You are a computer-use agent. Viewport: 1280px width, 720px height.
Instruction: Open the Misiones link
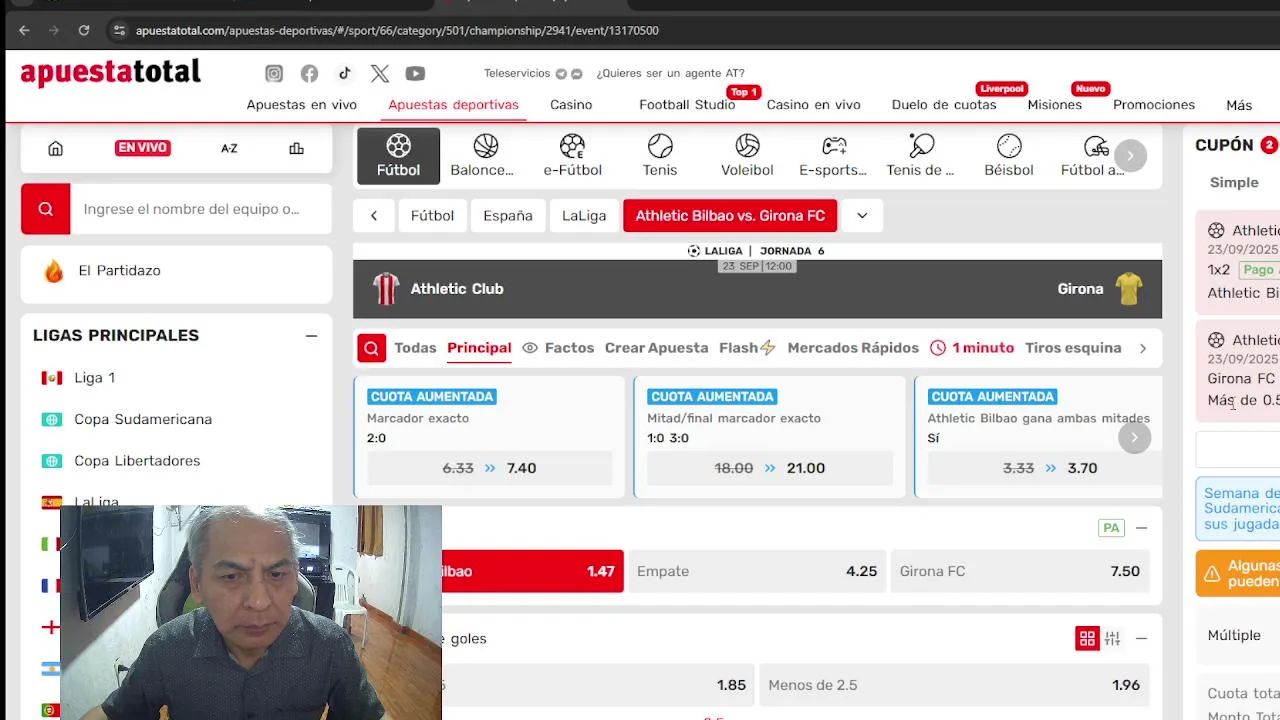(1054, 105)
